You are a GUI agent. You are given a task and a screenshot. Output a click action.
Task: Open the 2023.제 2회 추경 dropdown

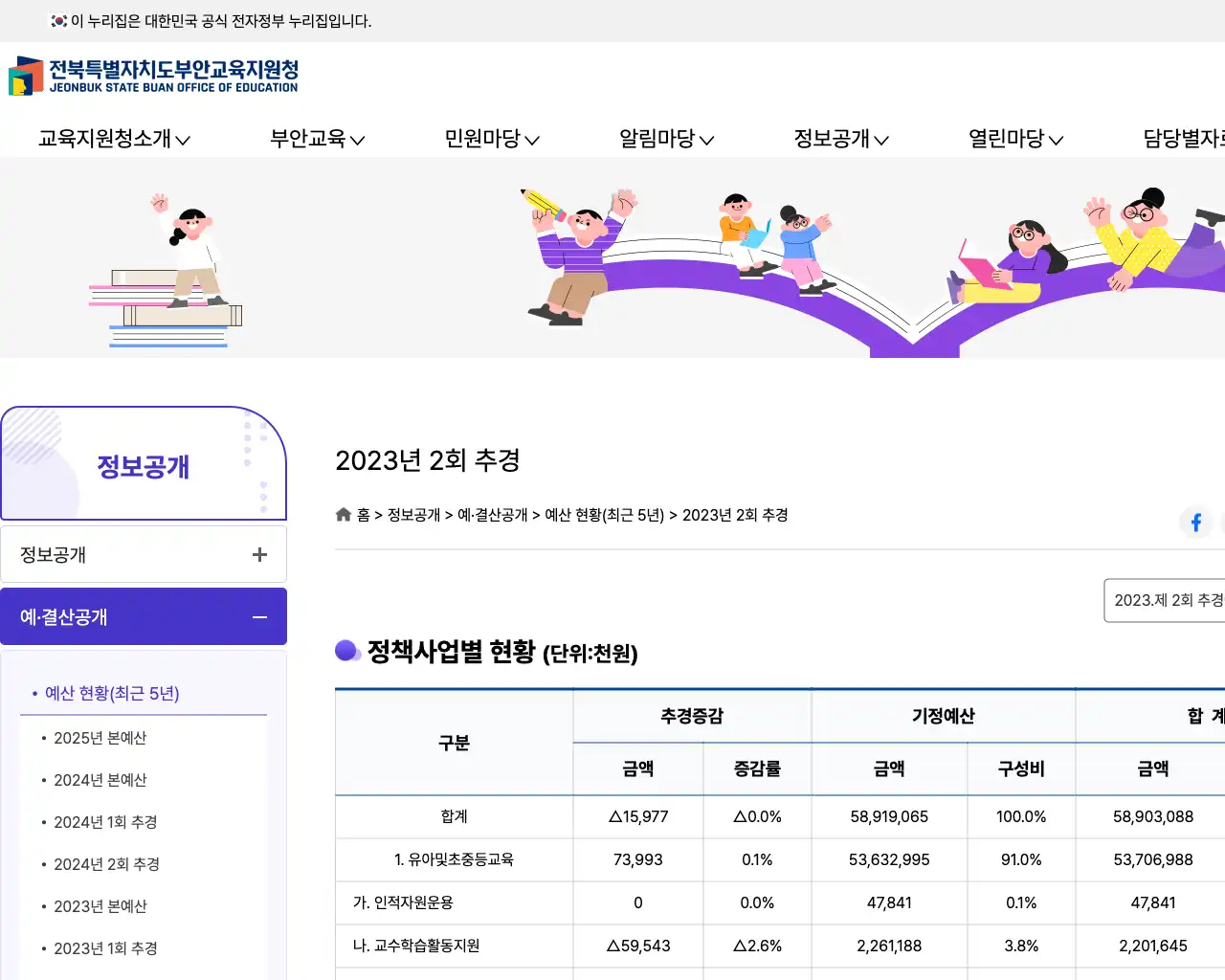click(1165, 600)
